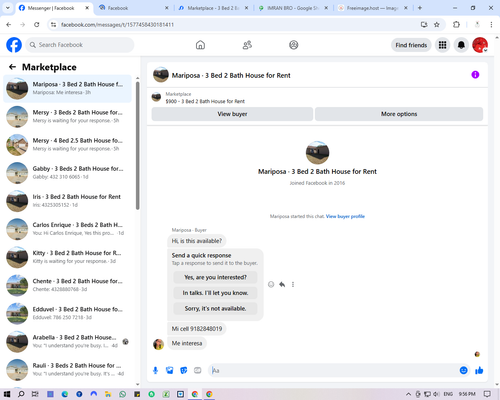This screenshot has width=500, height=400.
Task: Open the Gabby conversation
Action: click(x=67, y=173)
